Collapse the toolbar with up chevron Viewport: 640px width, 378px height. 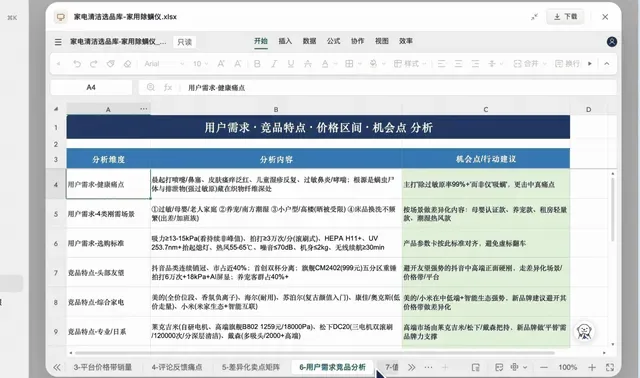point(607,64)
